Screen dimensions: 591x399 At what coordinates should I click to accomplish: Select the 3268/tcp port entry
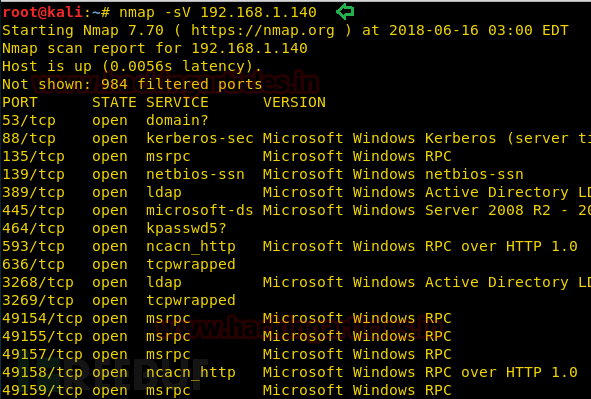[38, 283]
